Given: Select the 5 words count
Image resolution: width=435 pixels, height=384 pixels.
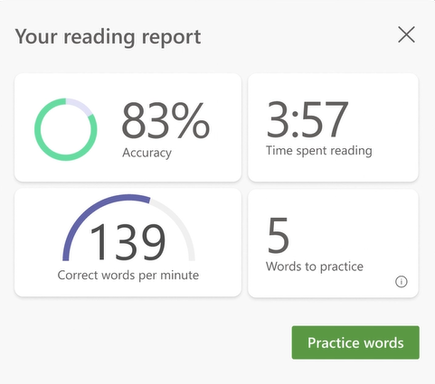Looking at the screenshot, I should click(278, 235).
